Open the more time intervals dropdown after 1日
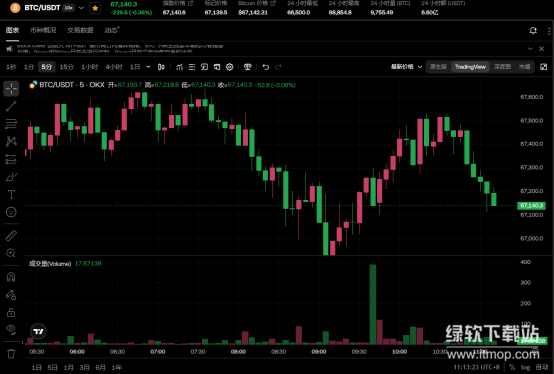This screenshot has width=554, height=374. click(148, 67)
